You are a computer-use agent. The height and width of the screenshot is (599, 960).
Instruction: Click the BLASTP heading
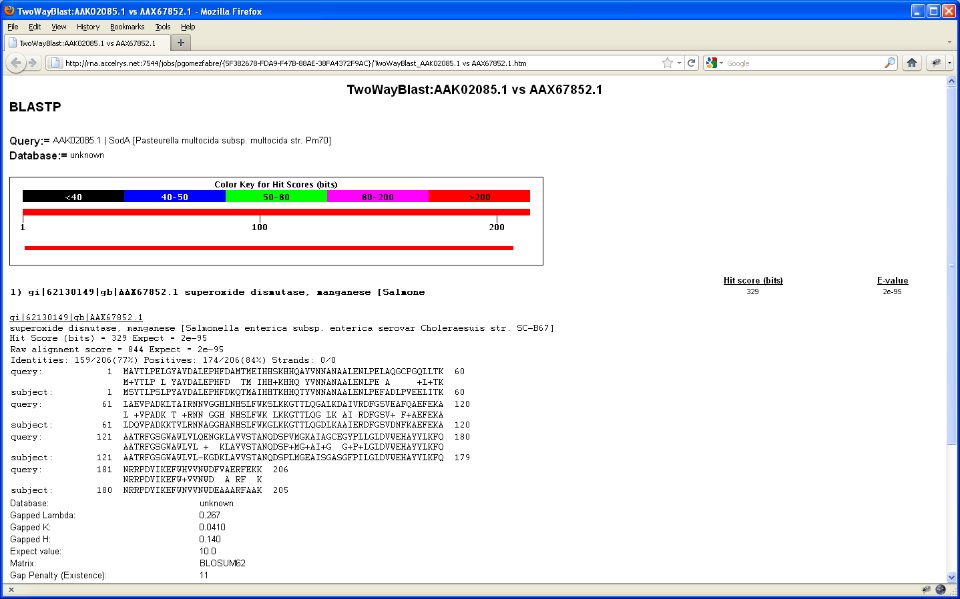(35, 107)
